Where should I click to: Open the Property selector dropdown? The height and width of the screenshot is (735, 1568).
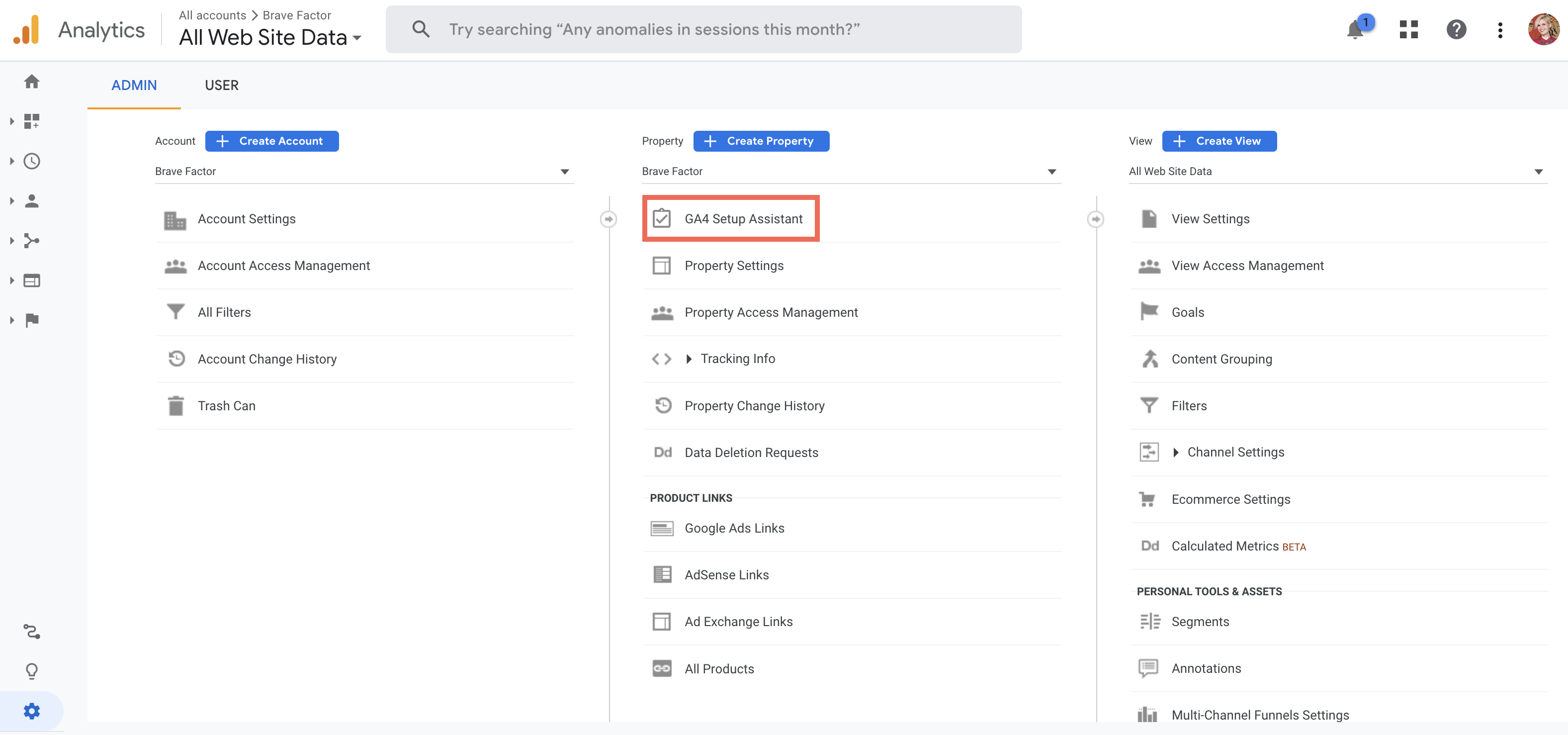pyautogui.click(x=851, y=171)
